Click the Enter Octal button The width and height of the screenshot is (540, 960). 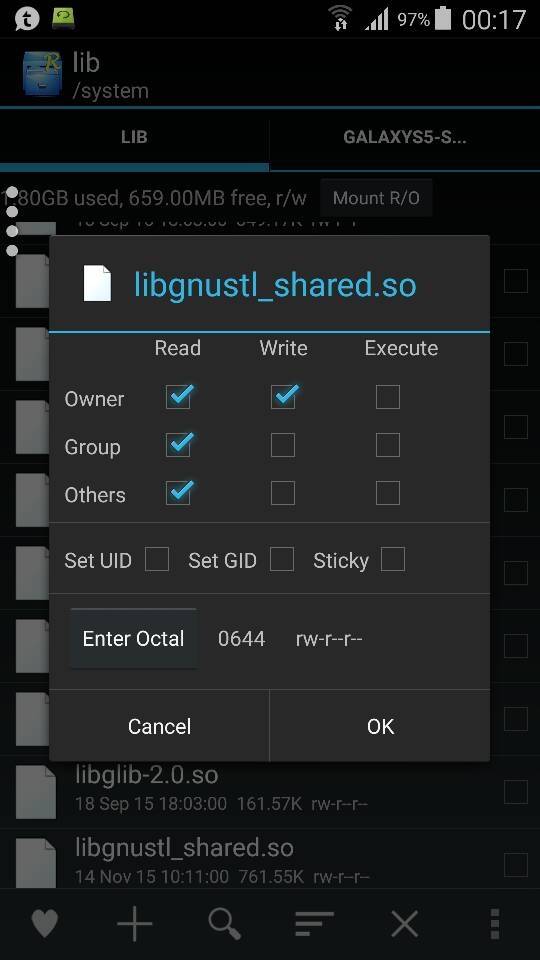(133, 639)
